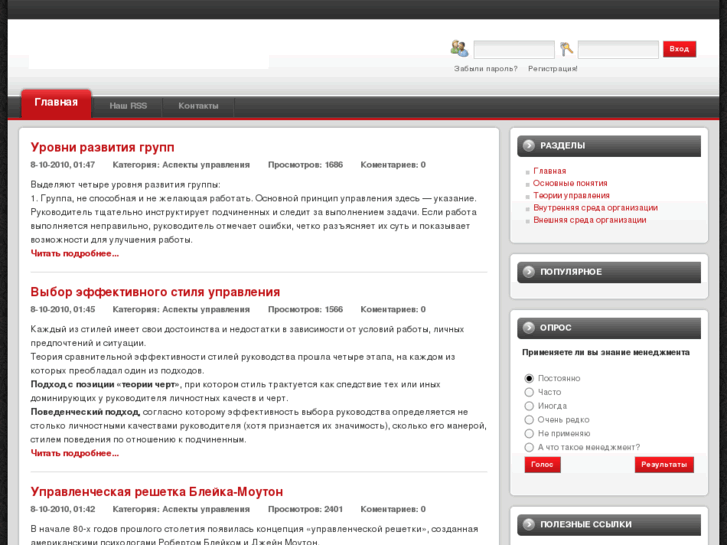Select the Иногда poll option

tap(529, 406)
